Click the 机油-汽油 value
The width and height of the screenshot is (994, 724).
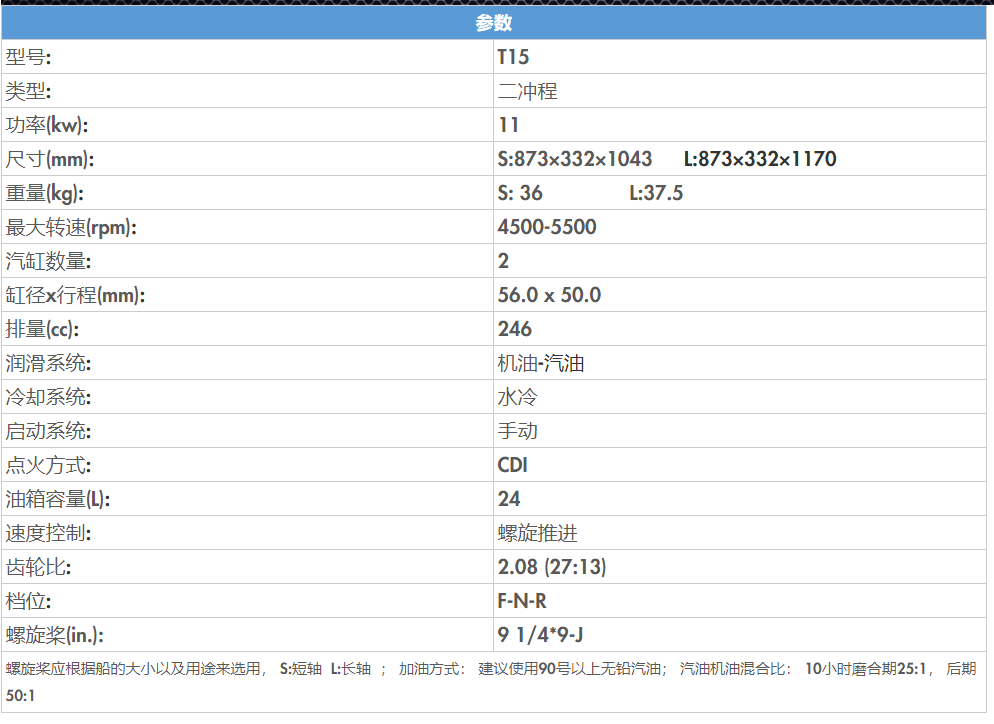click(541, 363)
